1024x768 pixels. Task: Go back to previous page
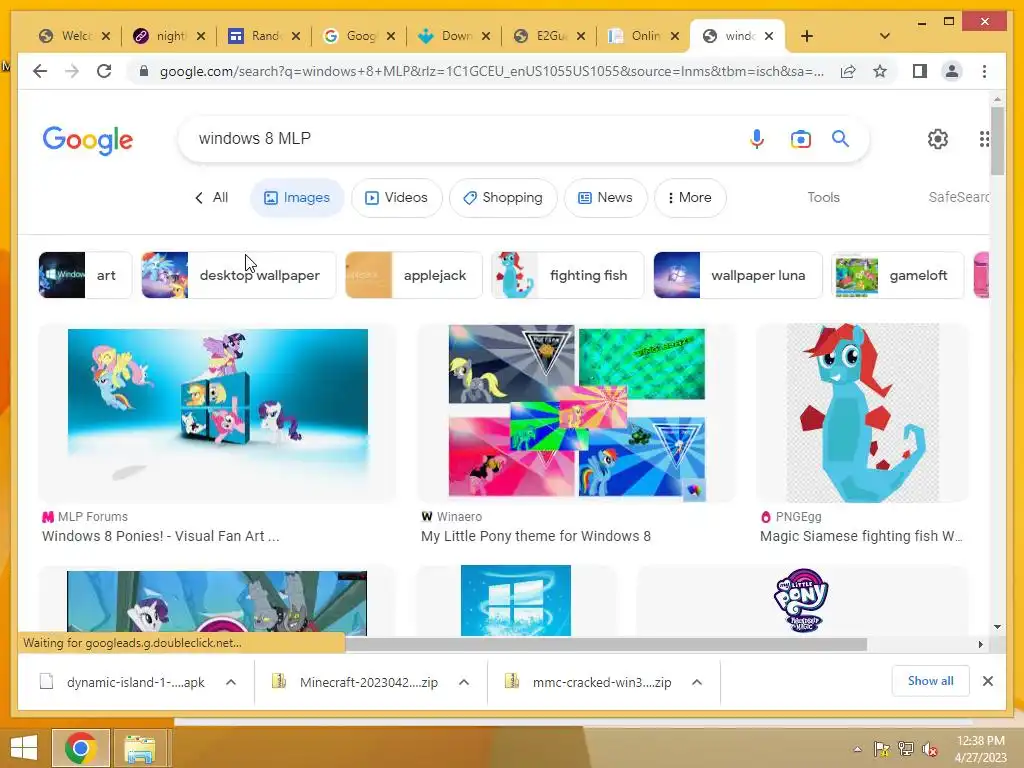[40, 71]
